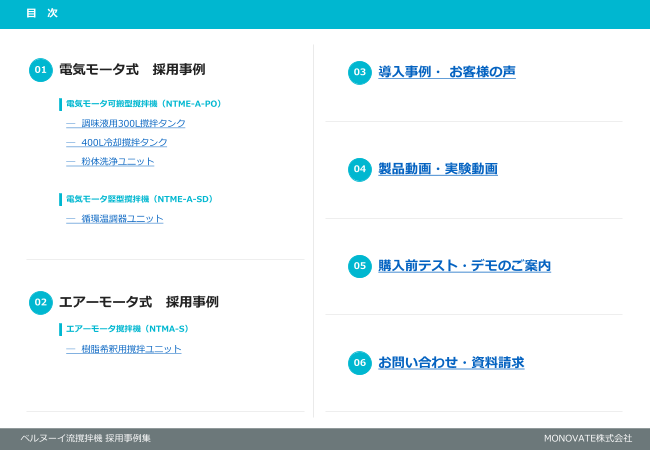Open the 循環温調器ユニット link

point(115,218)
